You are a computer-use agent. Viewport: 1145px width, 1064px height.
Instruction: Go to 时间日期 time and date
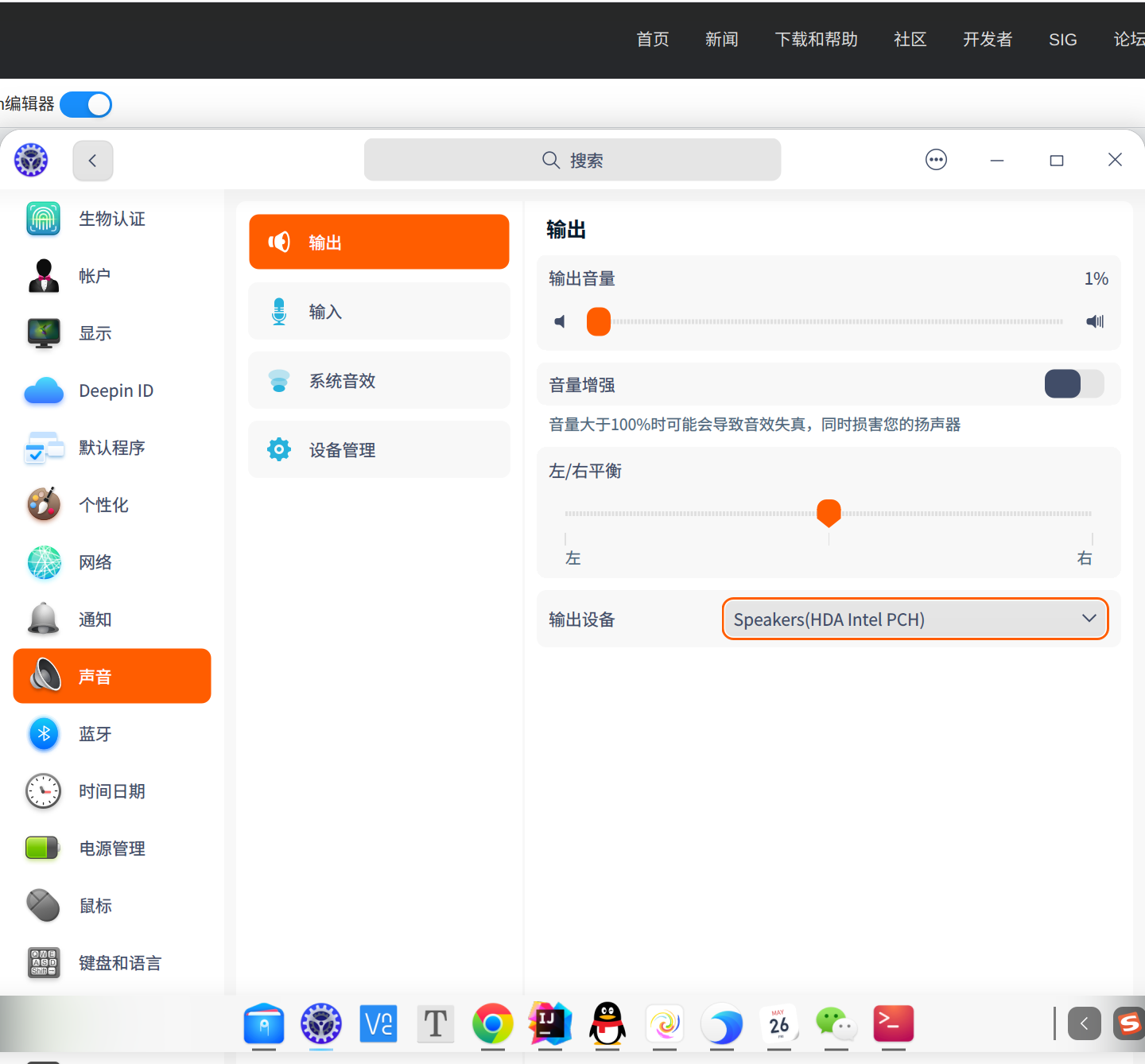click(112, 791)
